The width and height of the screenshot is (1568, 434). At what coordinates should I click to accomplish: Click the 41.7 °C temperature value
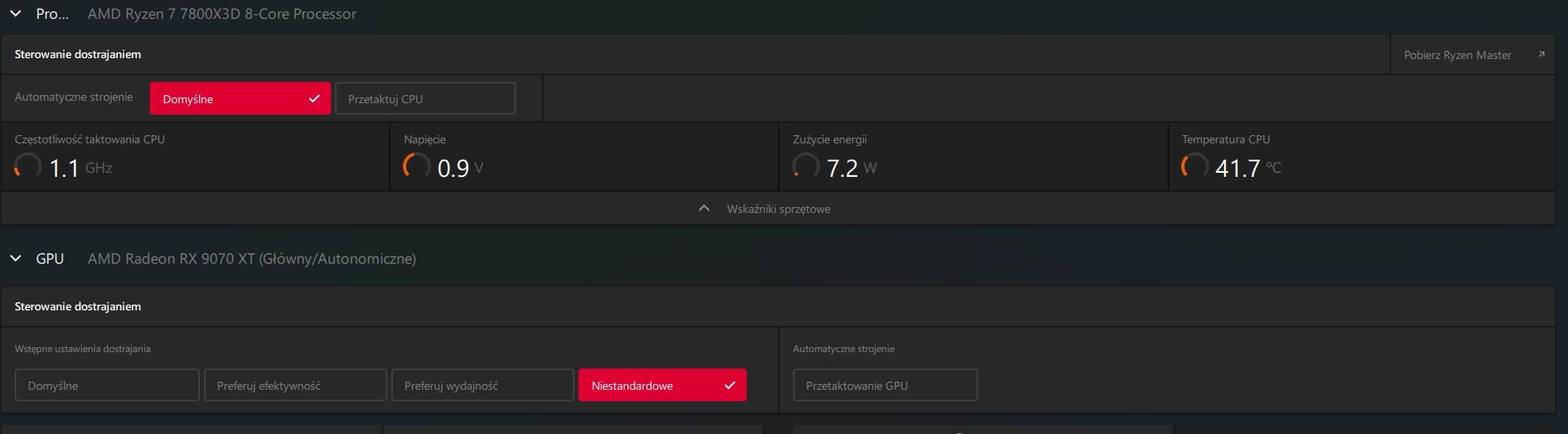[x=1248, y=168]
